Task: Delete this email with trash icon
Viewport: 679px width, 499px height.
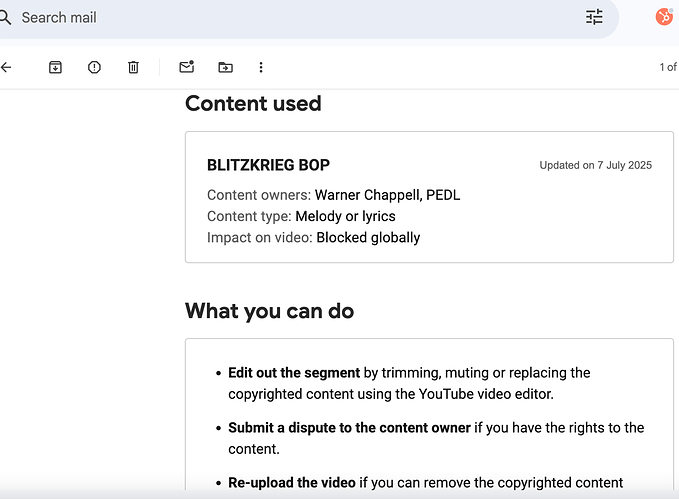Action: pos(133,67)
